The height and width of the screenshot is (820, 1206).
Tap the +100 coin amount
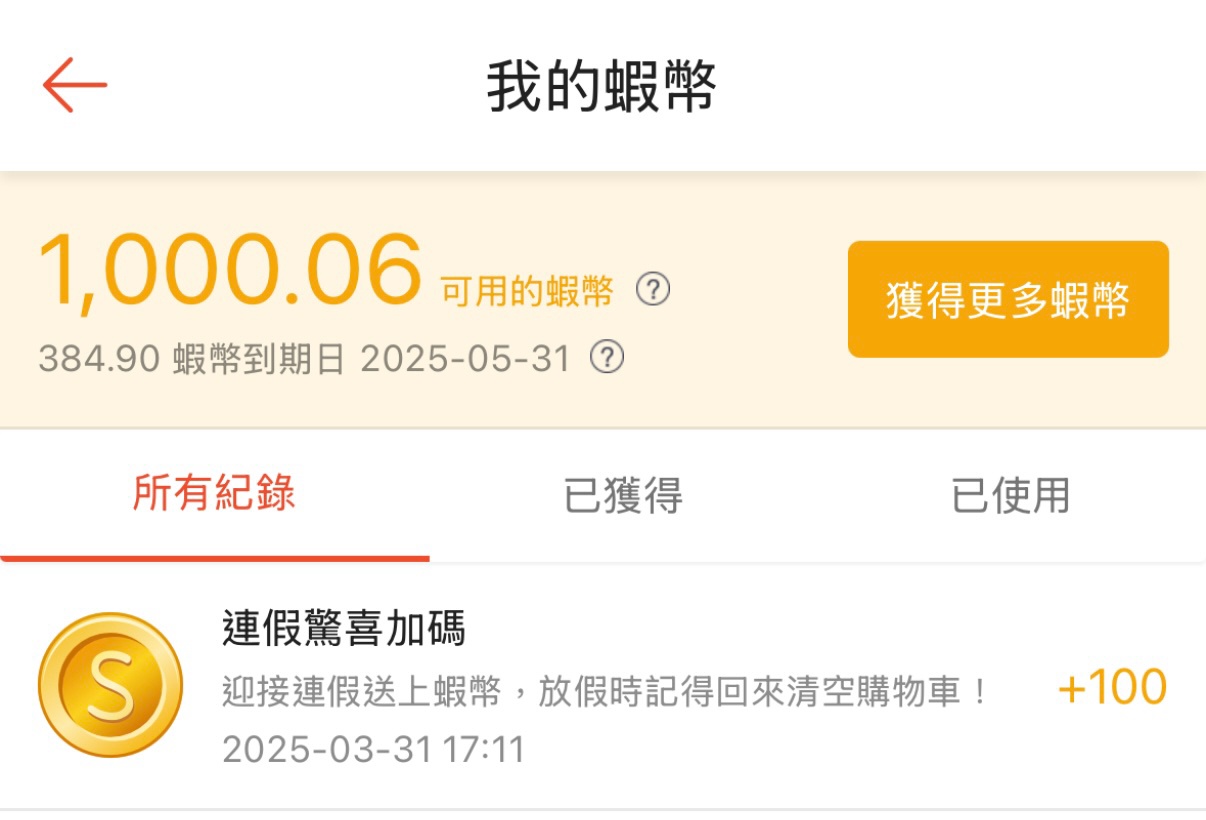1111,688
